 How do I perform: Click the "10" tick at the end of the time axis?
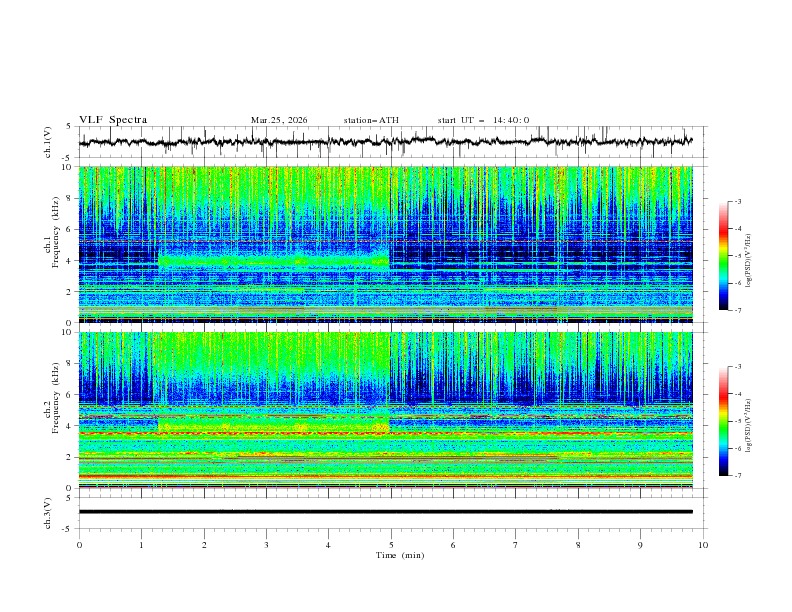click(703, 545)
